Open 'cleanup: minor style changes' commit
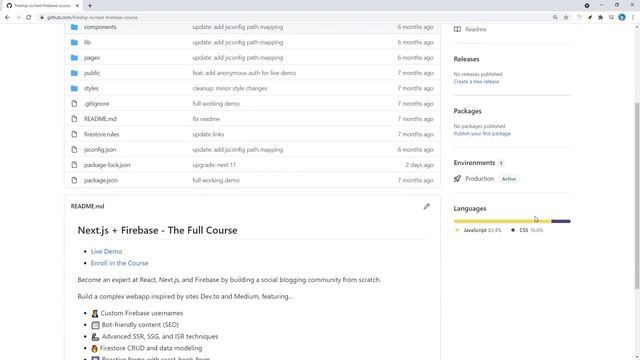The height and width of the screenshot is (360, 640). tap(230, 89)
